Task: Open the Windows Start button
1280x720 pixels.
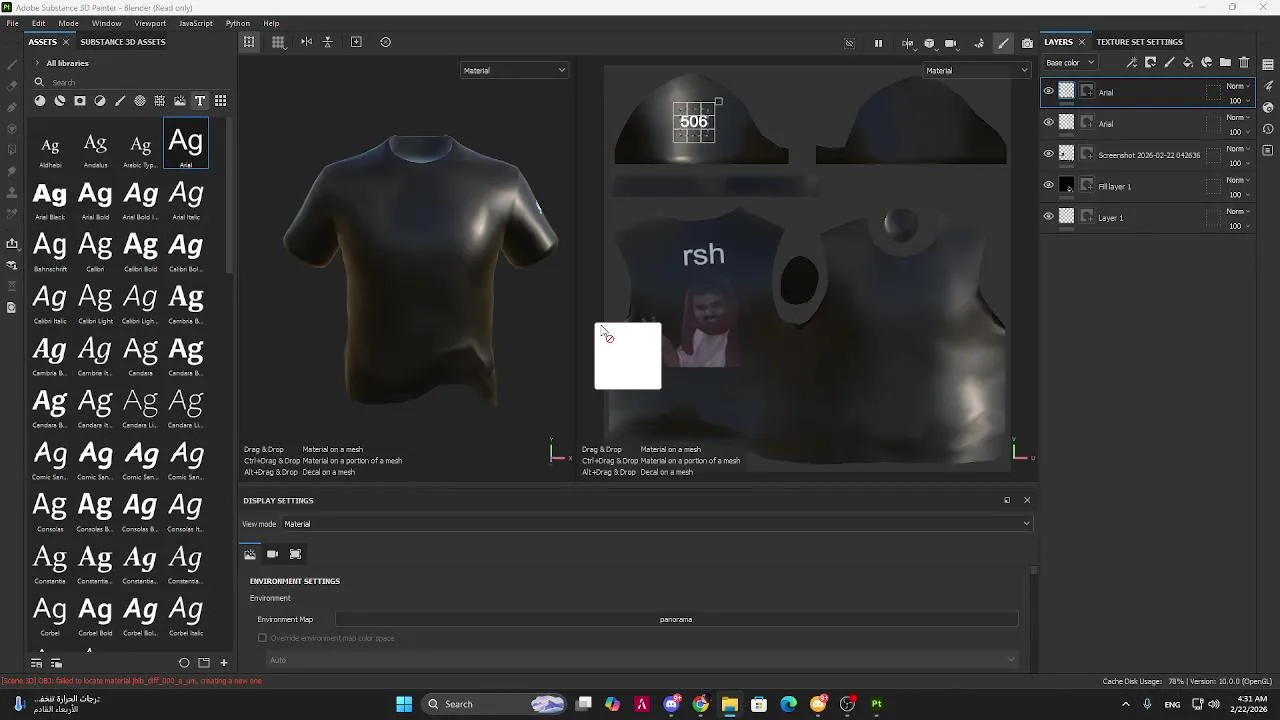Action: 404,704
